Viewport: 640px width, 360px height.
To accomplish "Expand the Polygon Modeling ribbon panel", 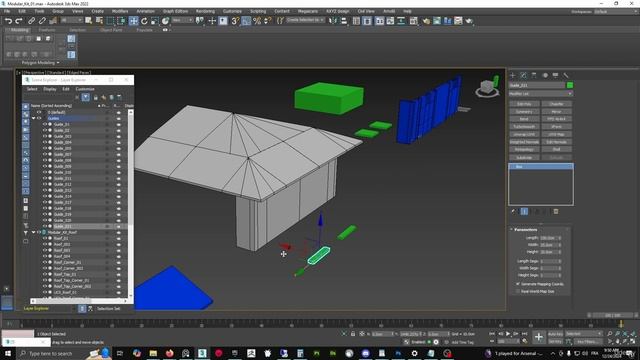I will click(x=41, y=63).
